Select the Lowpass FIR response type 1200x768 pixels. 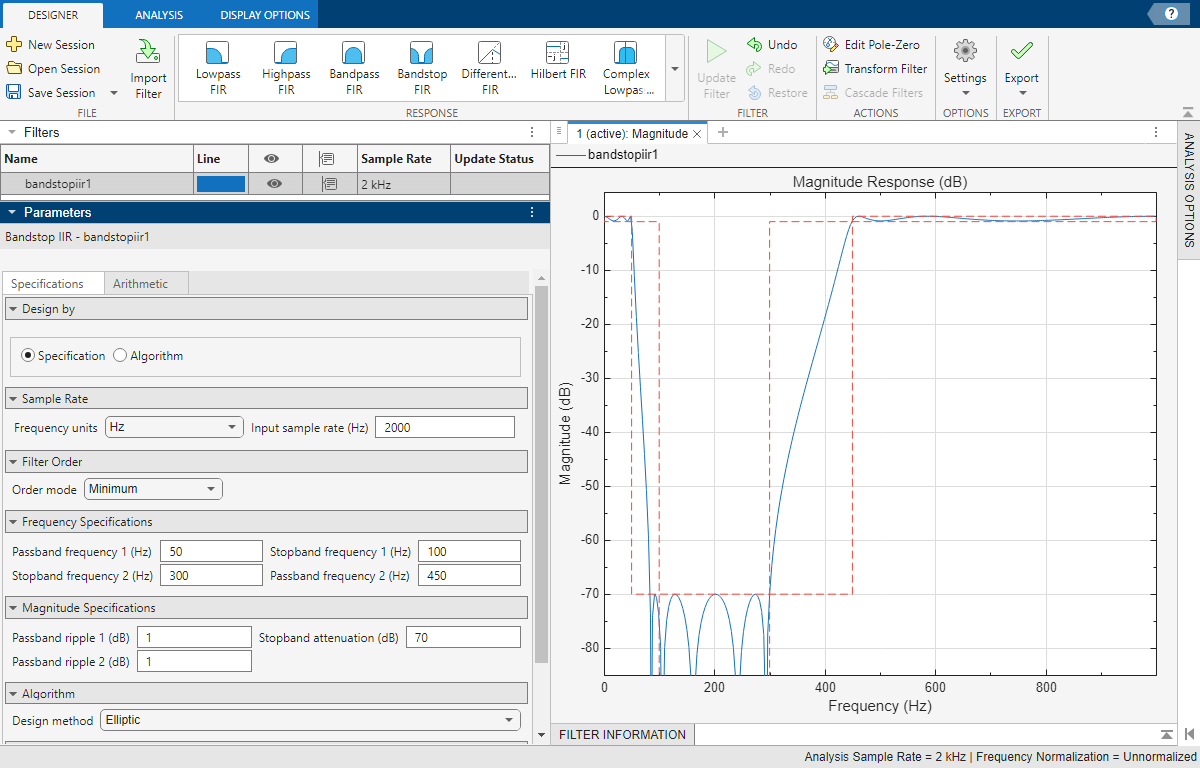tap(217, 67)
